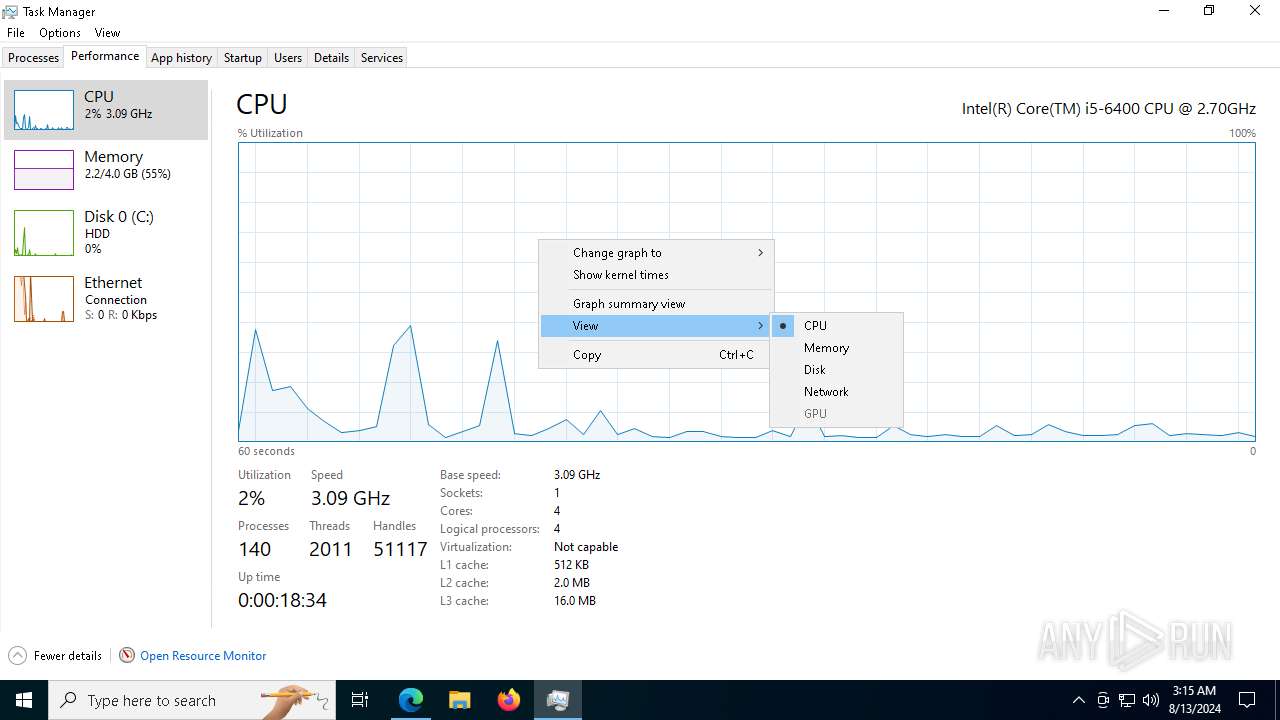The image size is (1280, 720).
Task: Click the Virtualization Not capable value
Action: point(586,547)
